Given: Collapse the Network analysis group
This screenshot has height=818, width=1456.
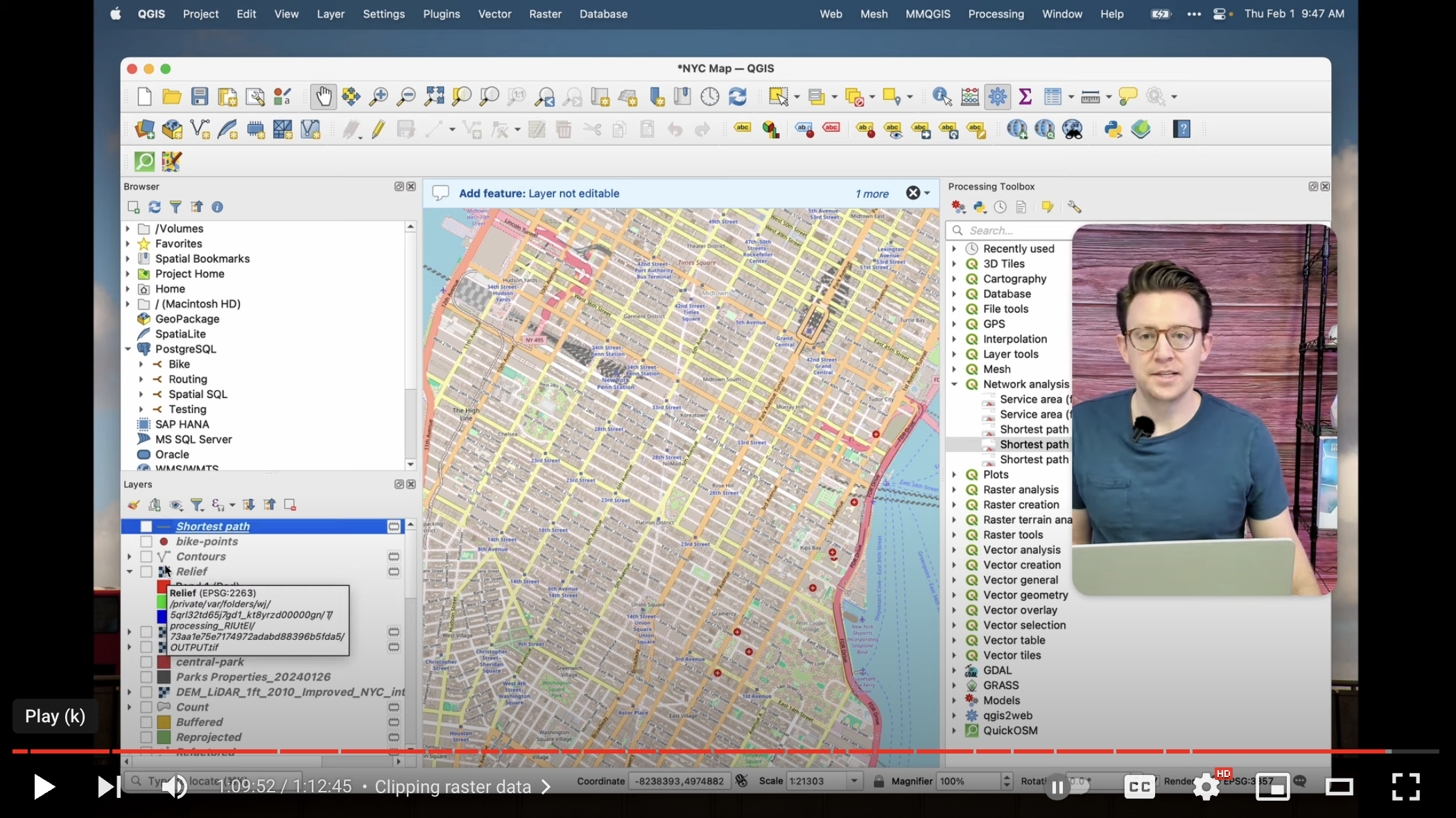Looking at the screenshot, I should point(954,384).
